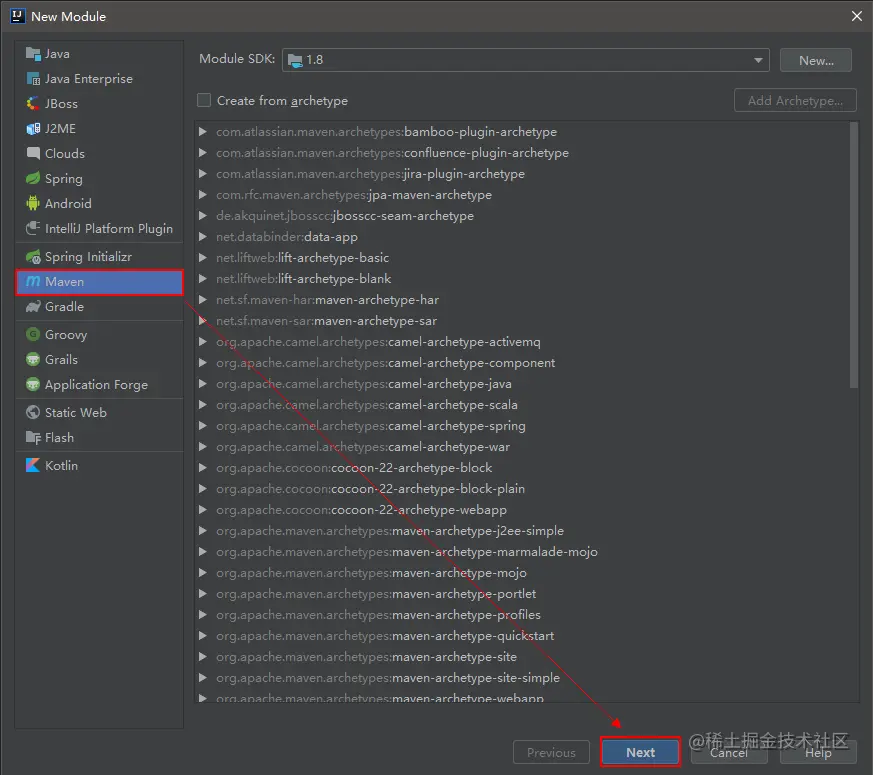The width and height of the screenshot is (873, 775).
Task: Select maven-archetype-mojo row
Action: (523, 573)
